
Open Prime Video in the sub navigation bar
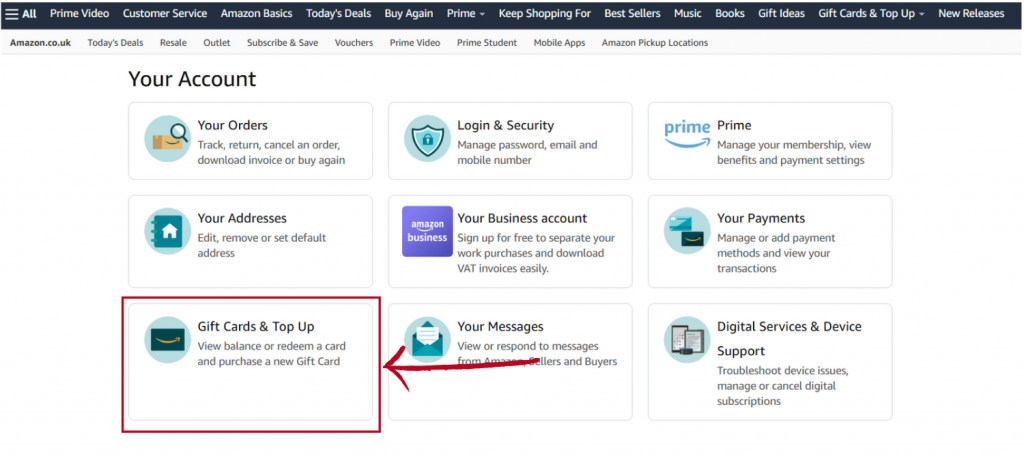(x=415, y=42)
